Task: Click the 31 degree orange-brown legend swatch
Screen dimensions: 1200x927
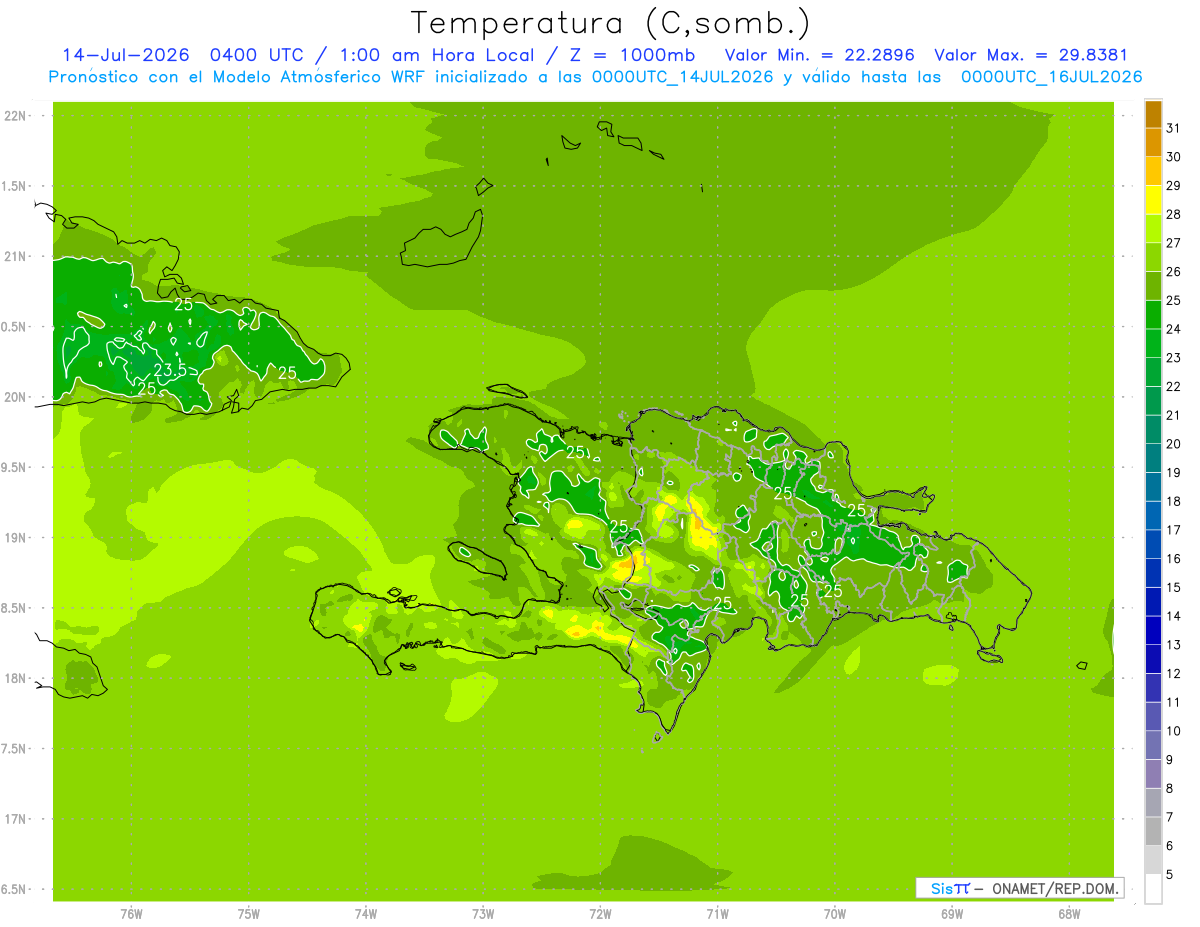Action: coord(1153,115)
